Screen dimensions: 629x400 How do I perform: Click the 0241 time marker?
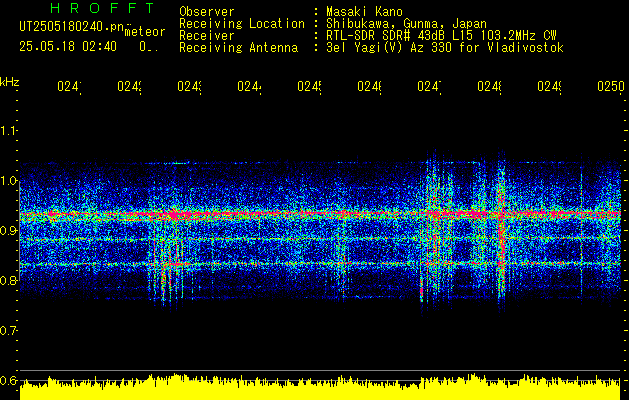pyautogui.click(x=69, y=86)
